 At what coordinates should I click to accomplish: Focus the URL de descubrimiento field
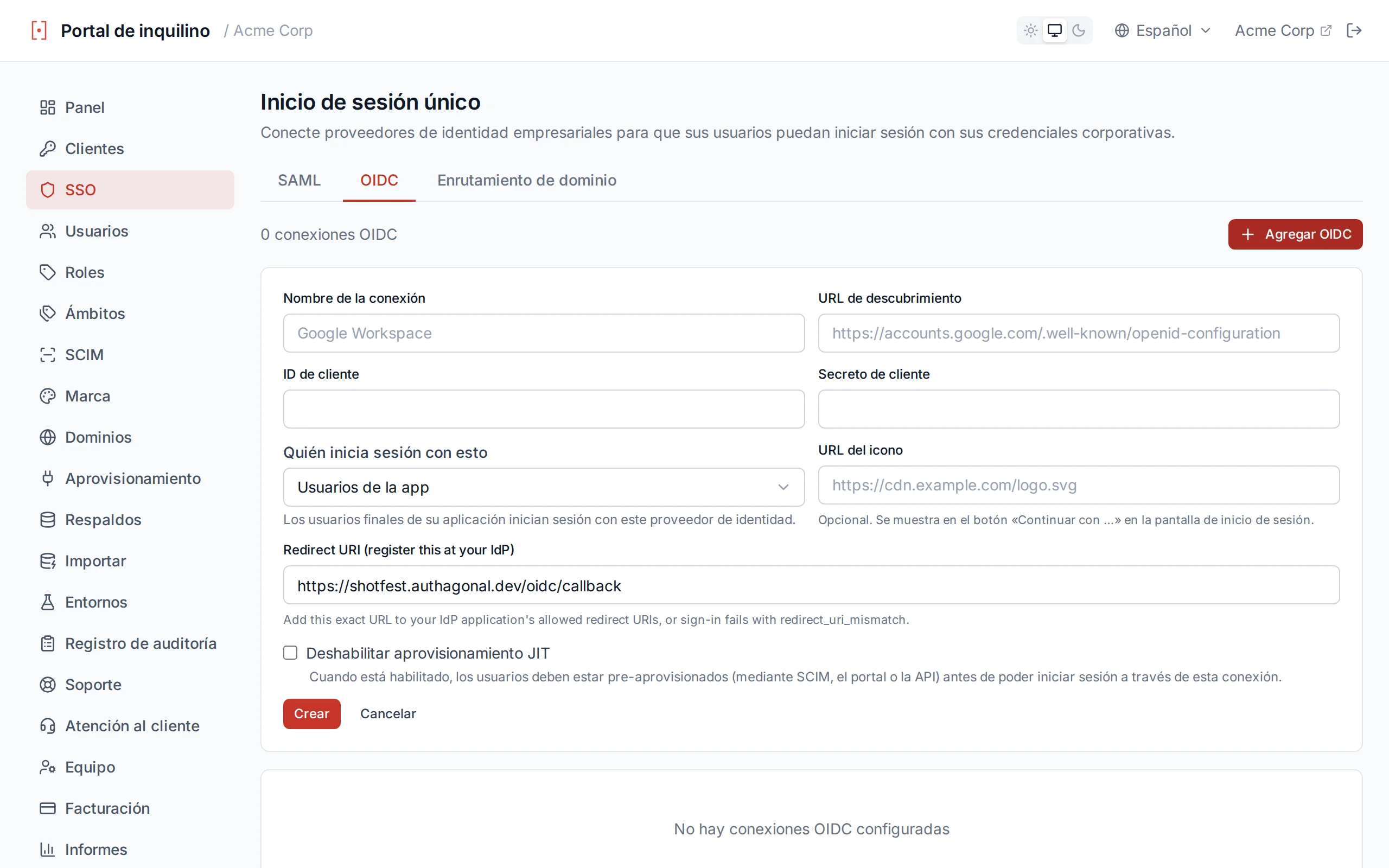(1079, 333)
